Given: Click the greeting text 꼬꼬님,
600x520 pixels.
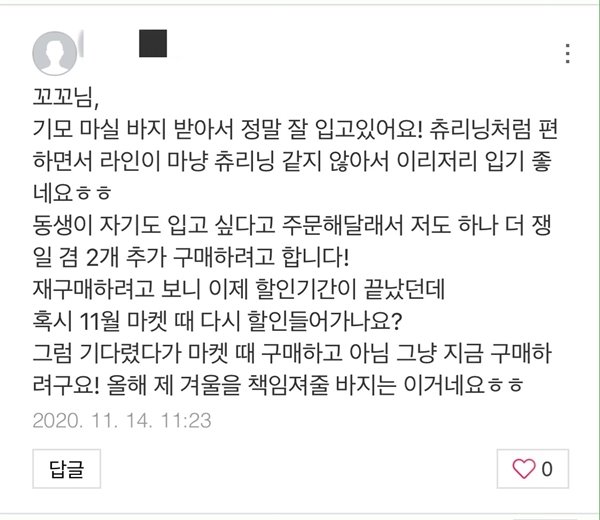Looking at the screenshot, I should pos(66,96).
